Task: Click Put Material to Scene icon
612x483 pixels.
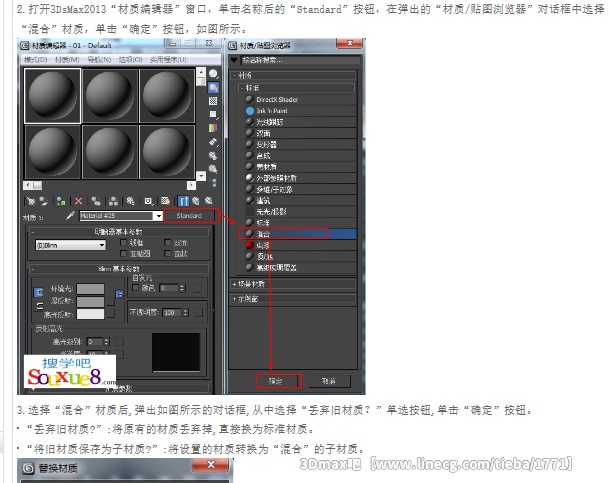Action: [44, 201]
